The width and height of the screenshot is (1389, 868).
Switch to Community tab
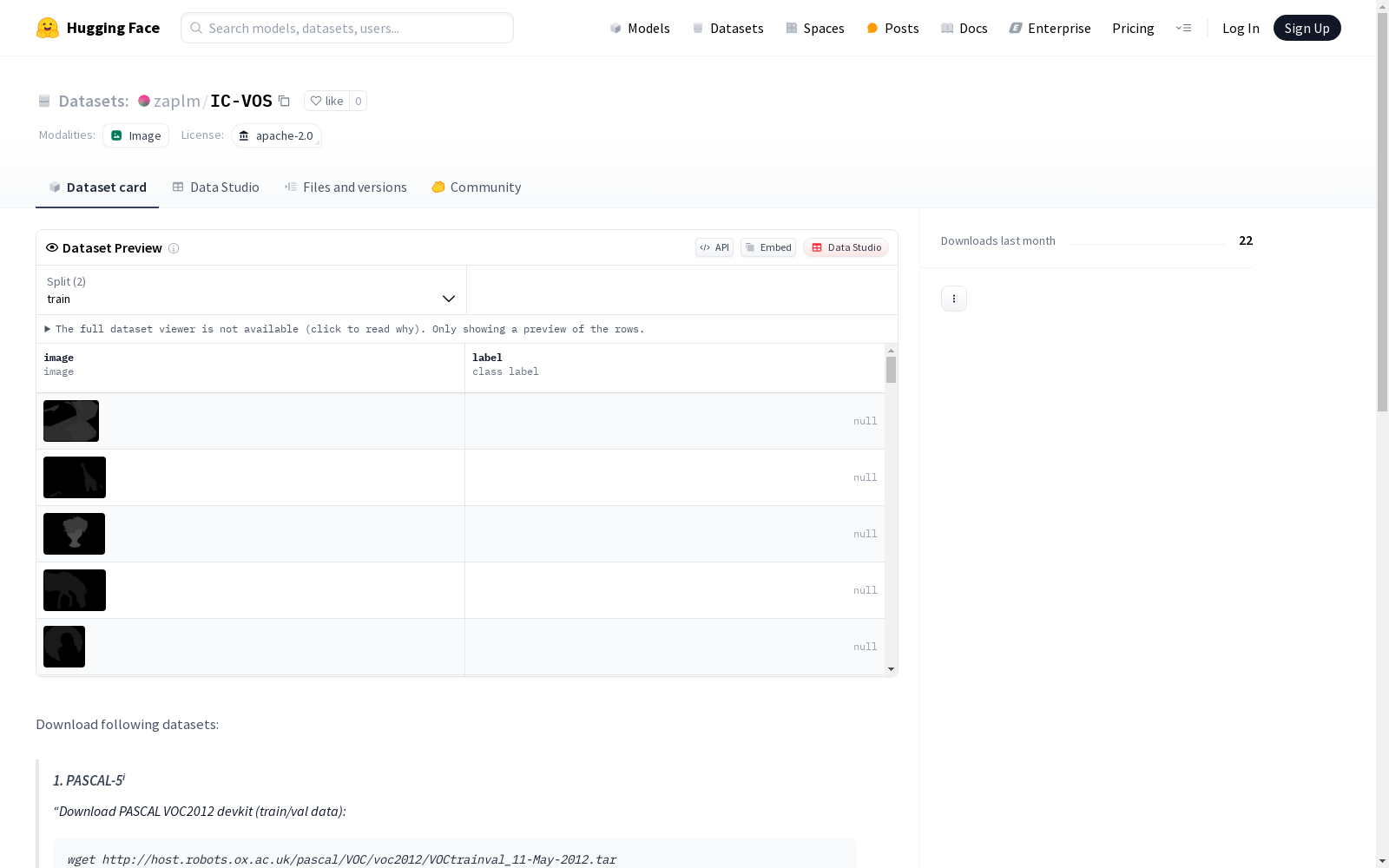[477, 187]
